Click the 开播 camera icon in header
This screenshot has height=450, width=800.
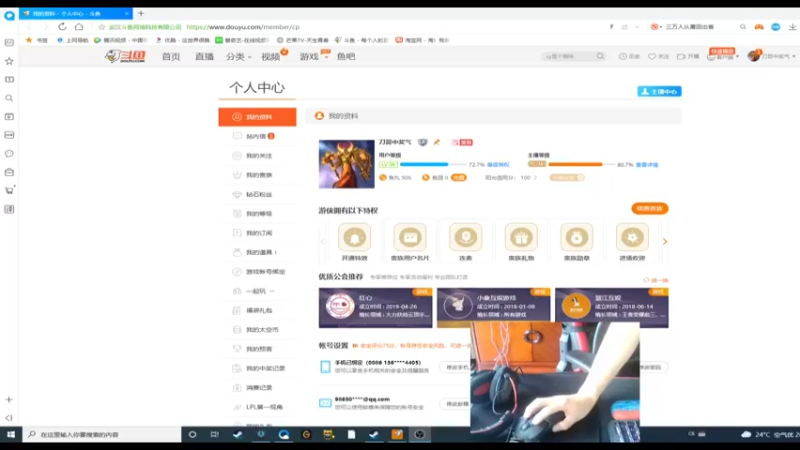pos(681,57)
